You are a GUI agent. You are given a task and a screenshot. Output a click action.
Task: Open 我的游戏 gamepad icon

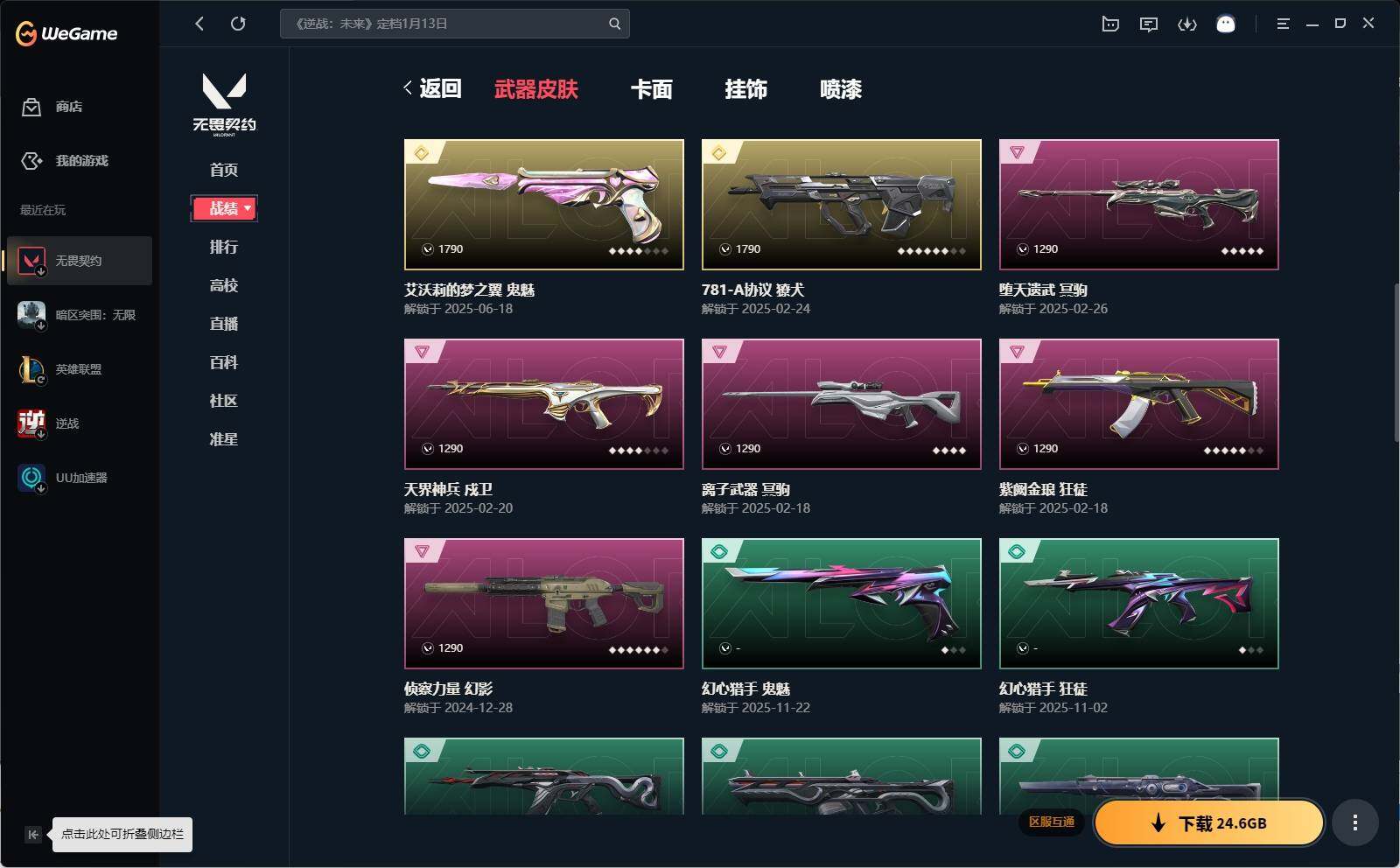(31, 161)
